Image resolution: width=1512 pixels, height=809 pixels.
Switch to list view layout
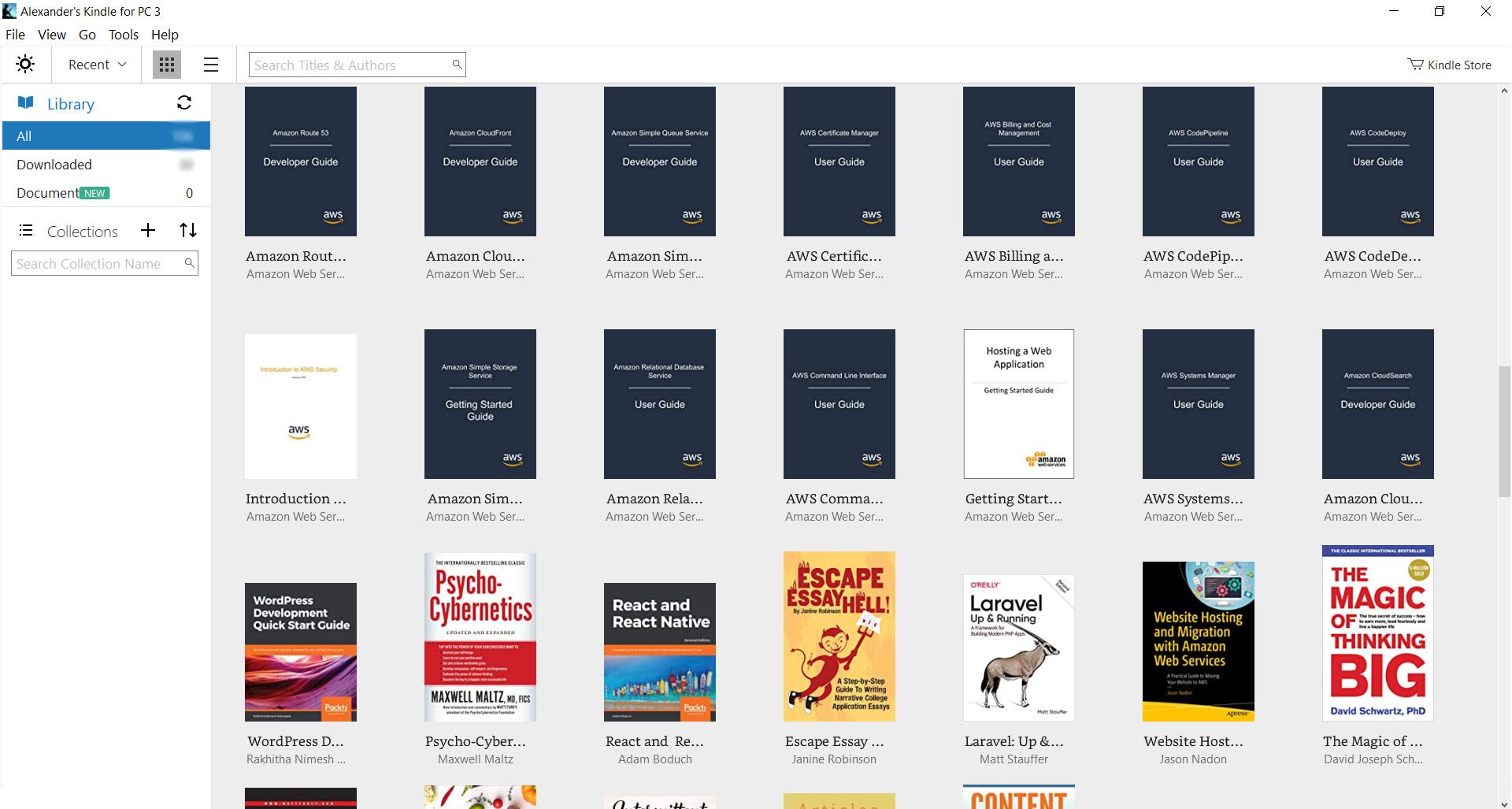(210, 65)
